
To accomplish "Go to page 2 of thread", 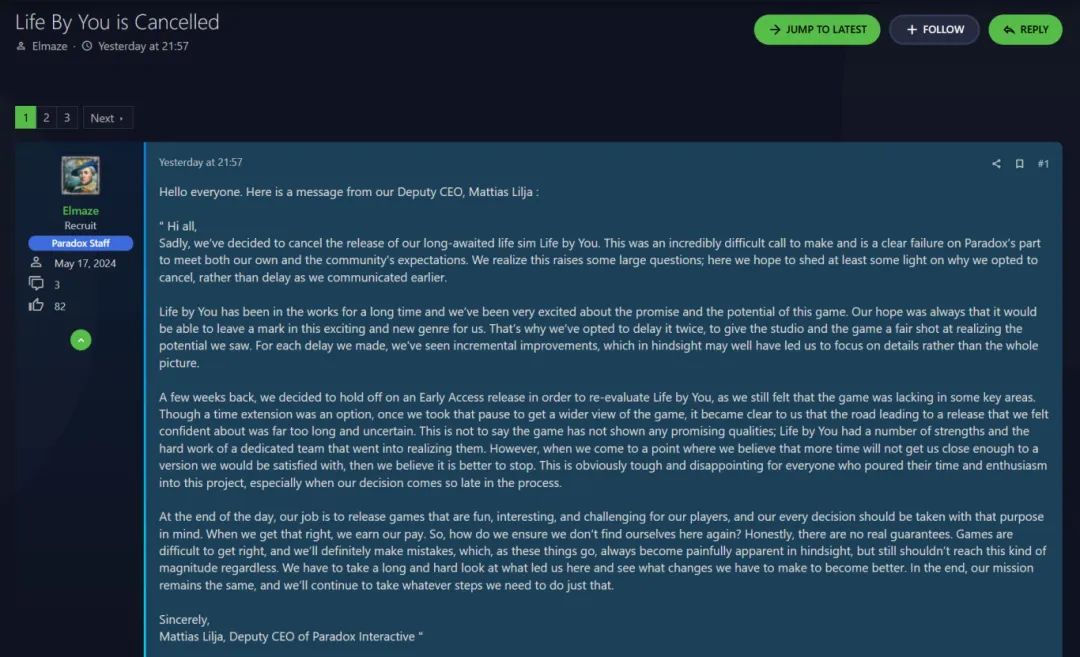I will [46, 118].
